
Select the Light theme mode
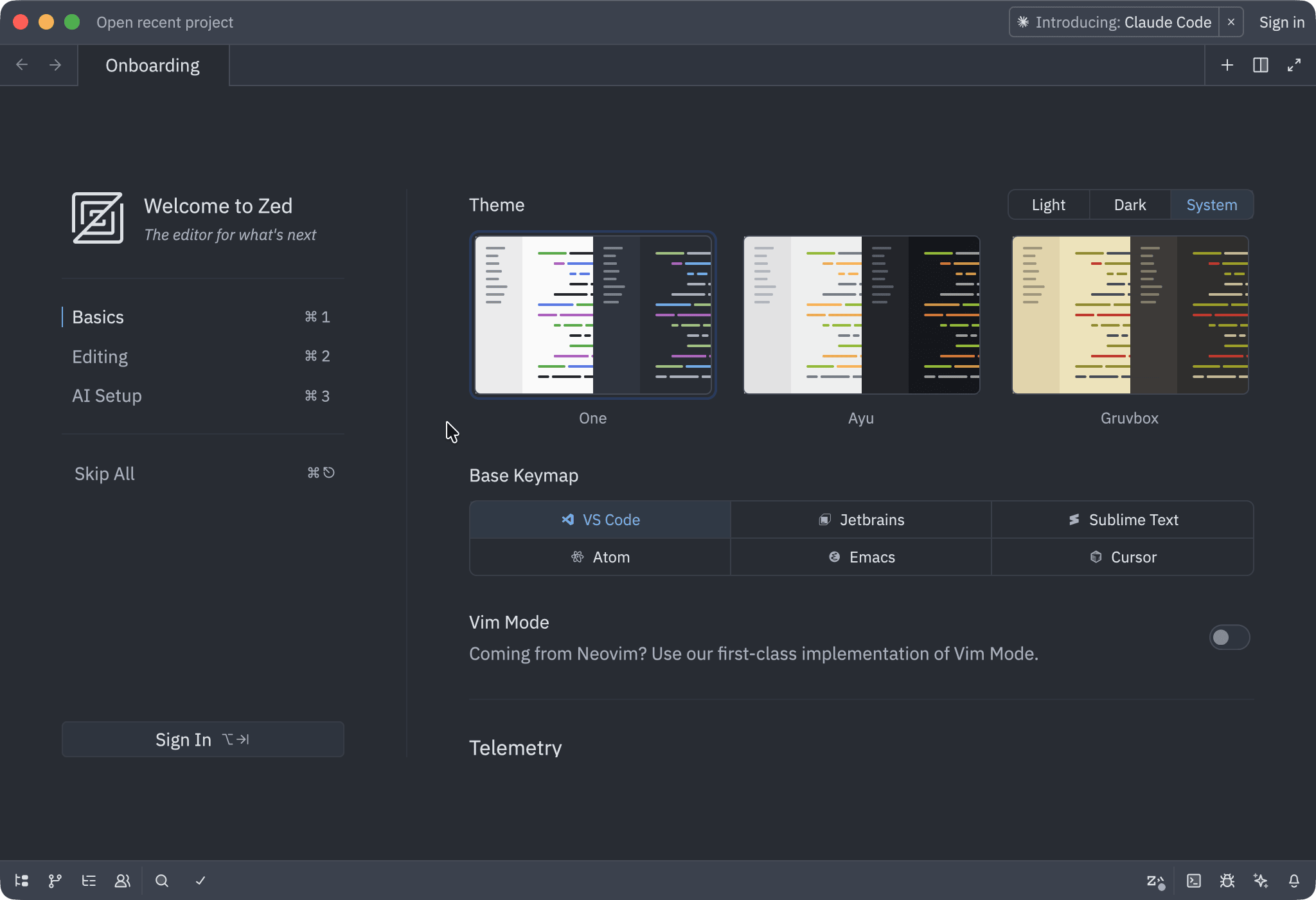click(x=1048, y=205)
